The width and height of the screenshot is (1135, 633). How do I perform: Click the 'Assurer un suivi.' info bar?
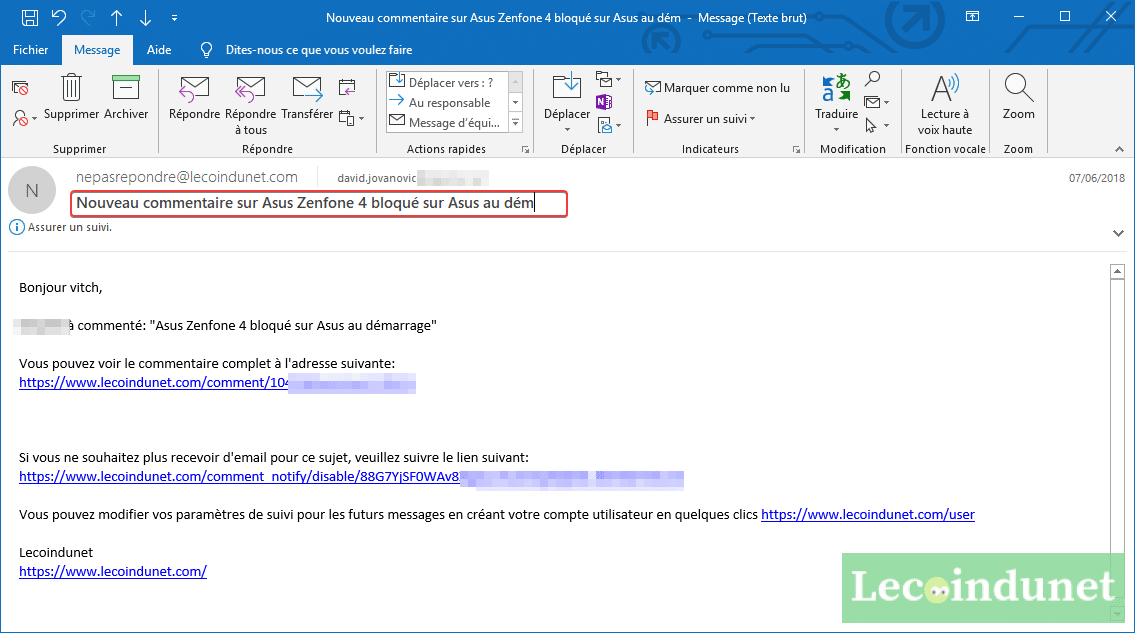pos(62,227)
